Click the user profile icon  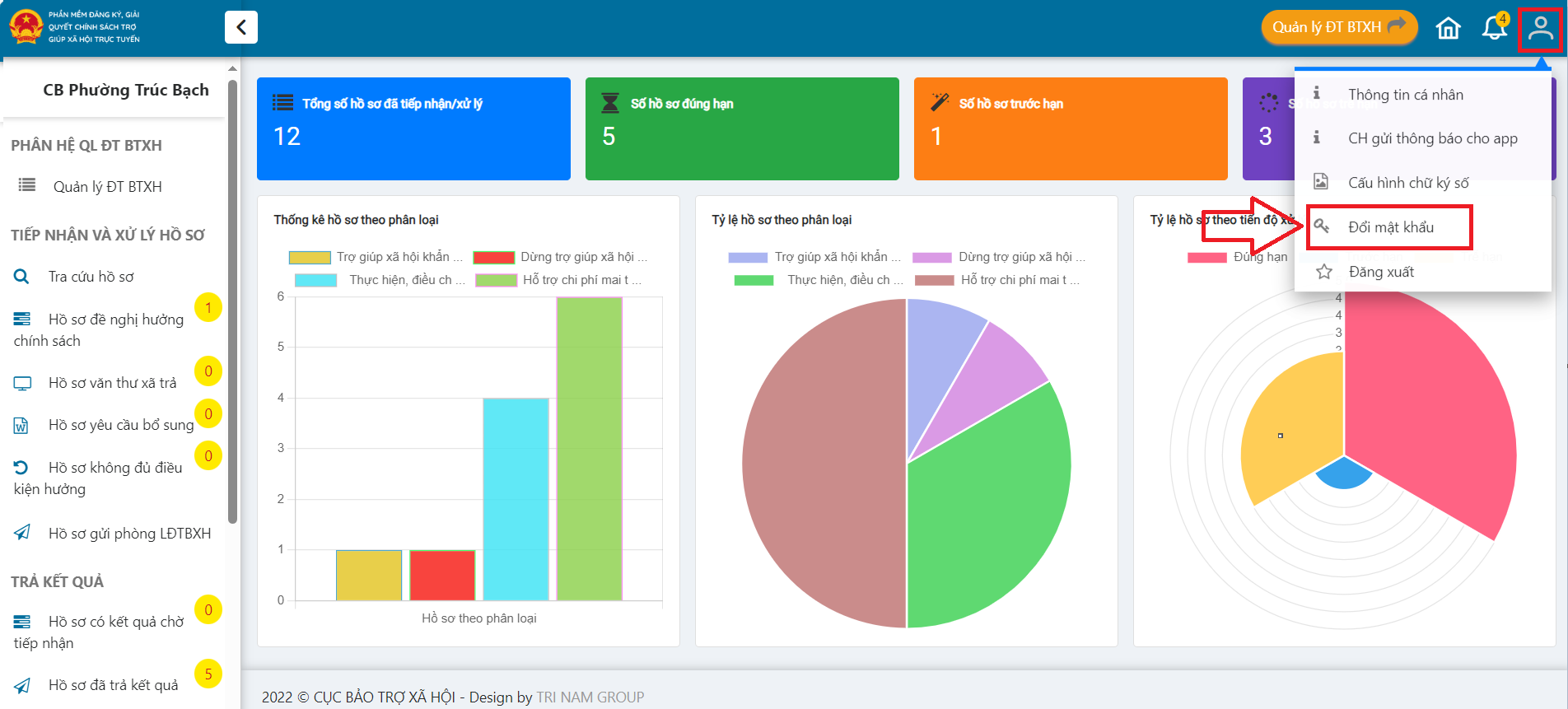(x=1540, y=28)
